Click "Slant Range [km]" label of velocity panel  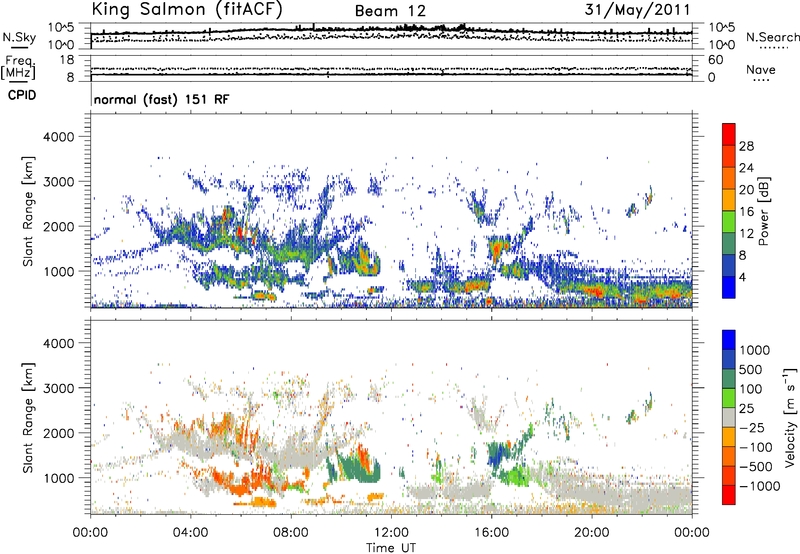28,418
